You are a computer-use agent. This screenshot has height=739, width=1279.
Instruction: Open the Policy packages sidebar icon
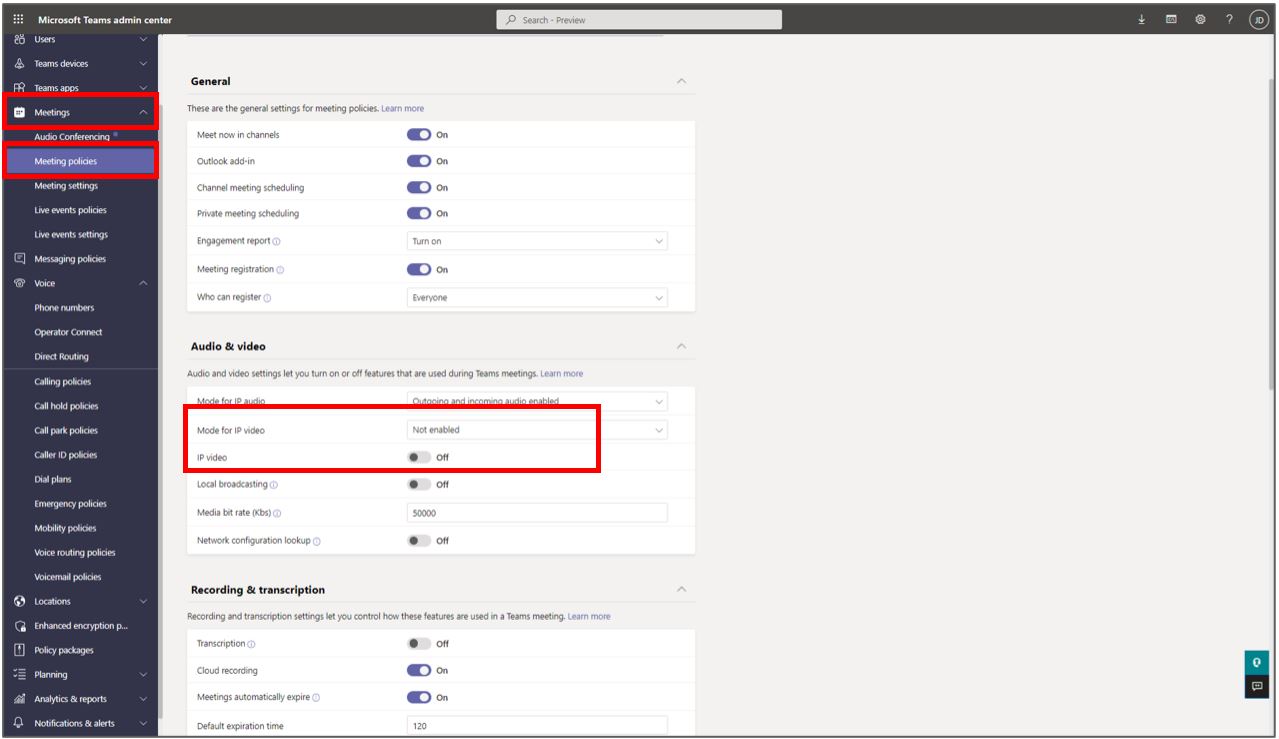point(18,649)
